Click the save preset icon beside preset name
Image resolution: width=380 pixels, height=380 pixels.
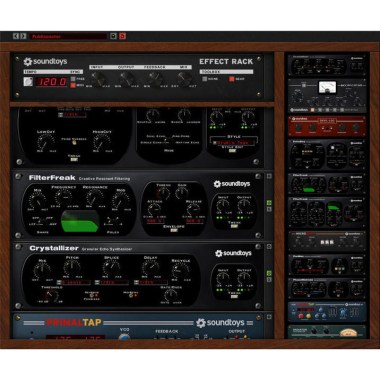click(x=113, y=36)
